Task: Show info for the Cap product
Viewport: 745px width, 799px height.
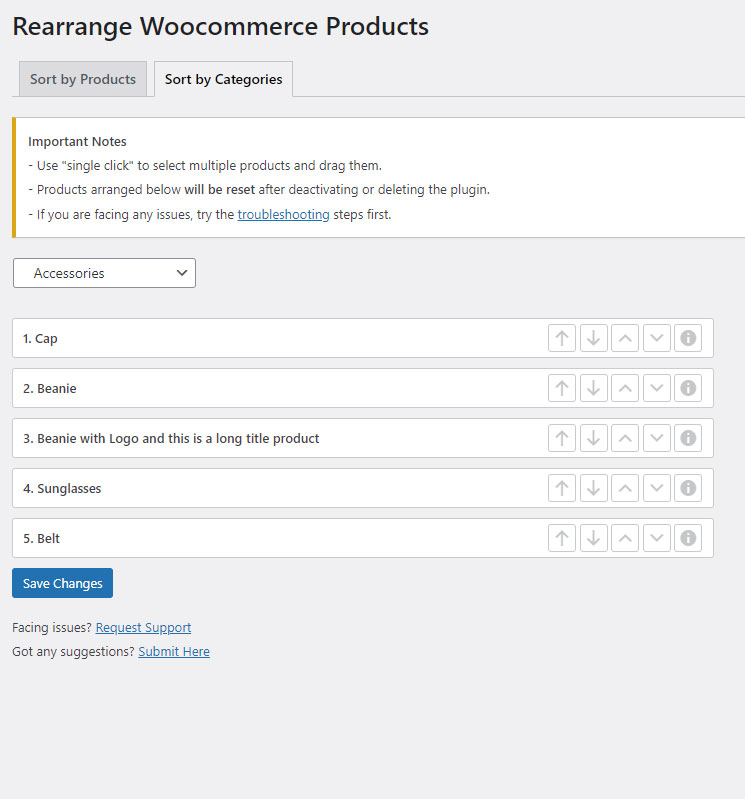Action: click(x=688, y=338)
